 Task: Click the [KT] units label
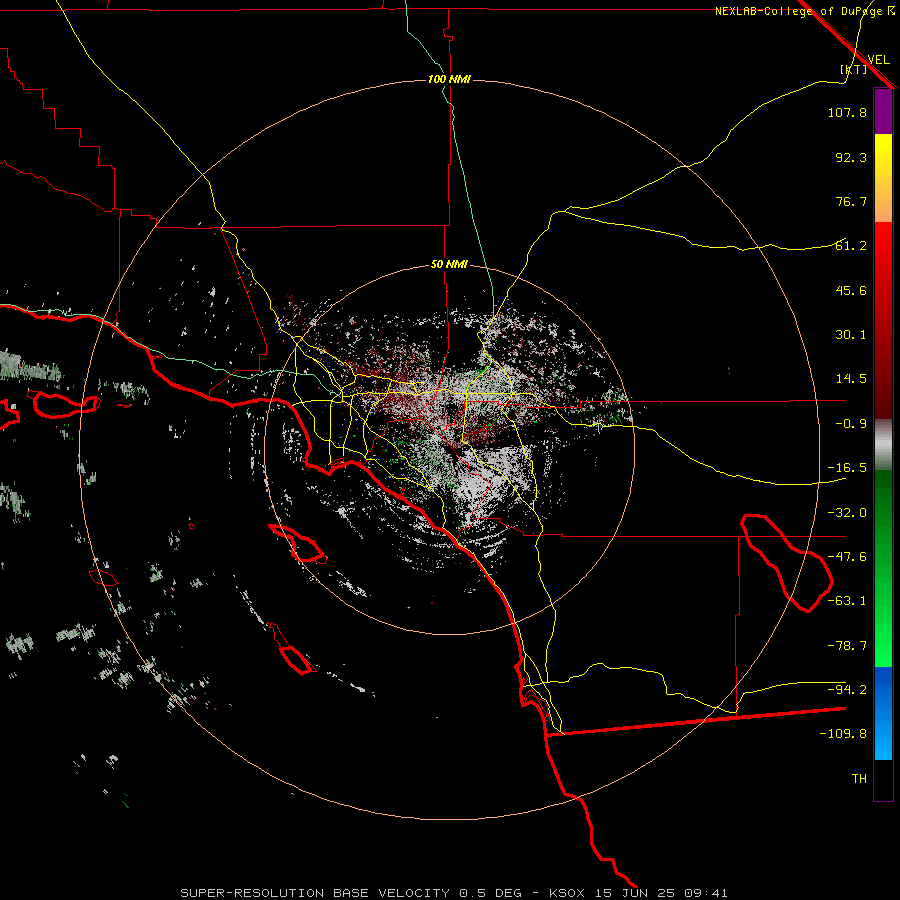(854, 69)
